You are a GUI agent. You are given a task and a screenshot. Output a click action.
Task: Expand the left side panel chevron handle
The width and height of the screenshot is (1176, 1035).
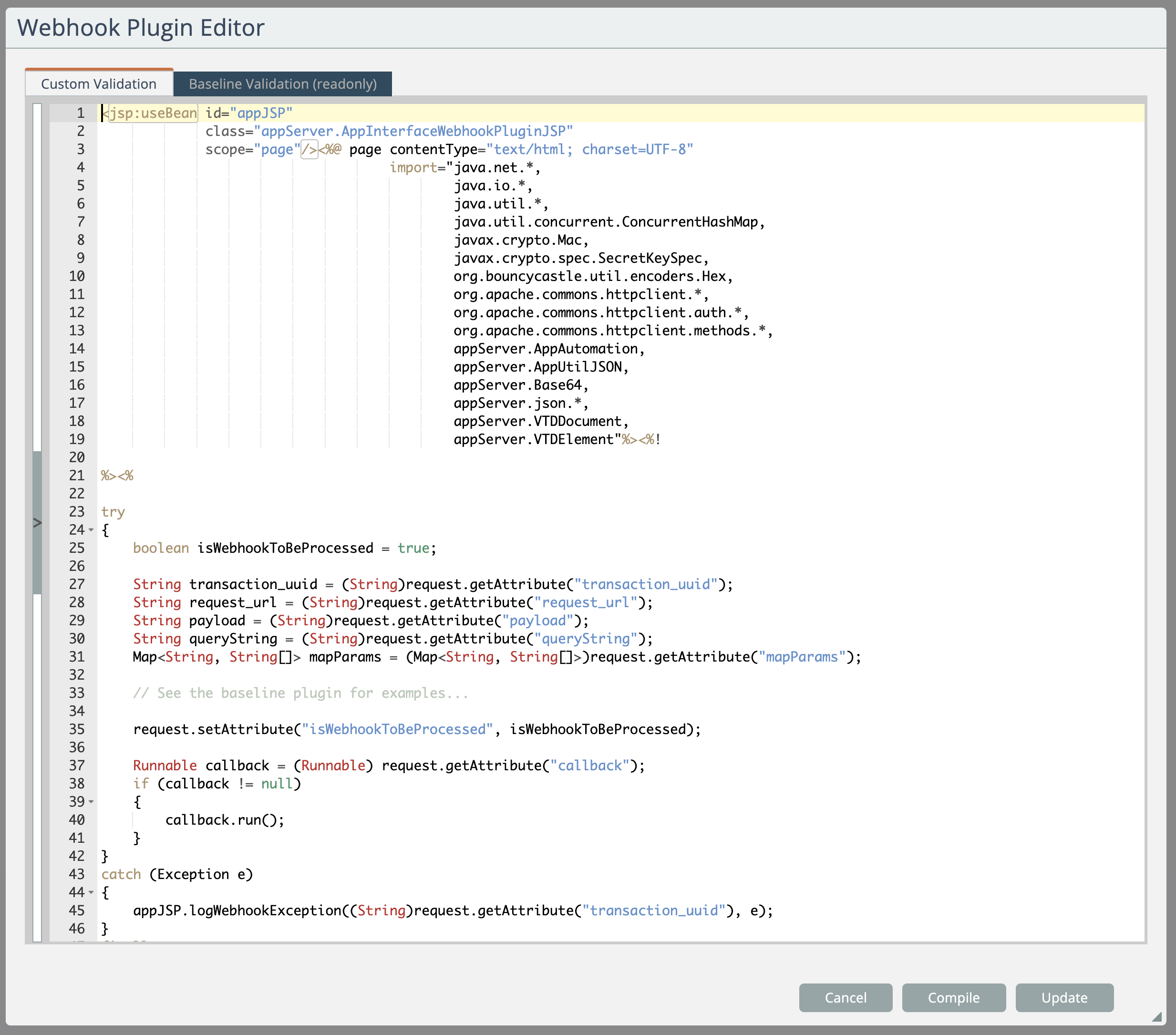coord(37,522)
